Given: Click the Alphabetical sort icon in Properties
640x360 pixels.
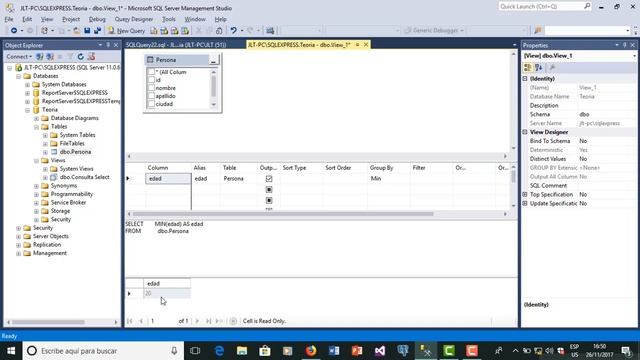Looking at the screenshot, I should [538, 68].
